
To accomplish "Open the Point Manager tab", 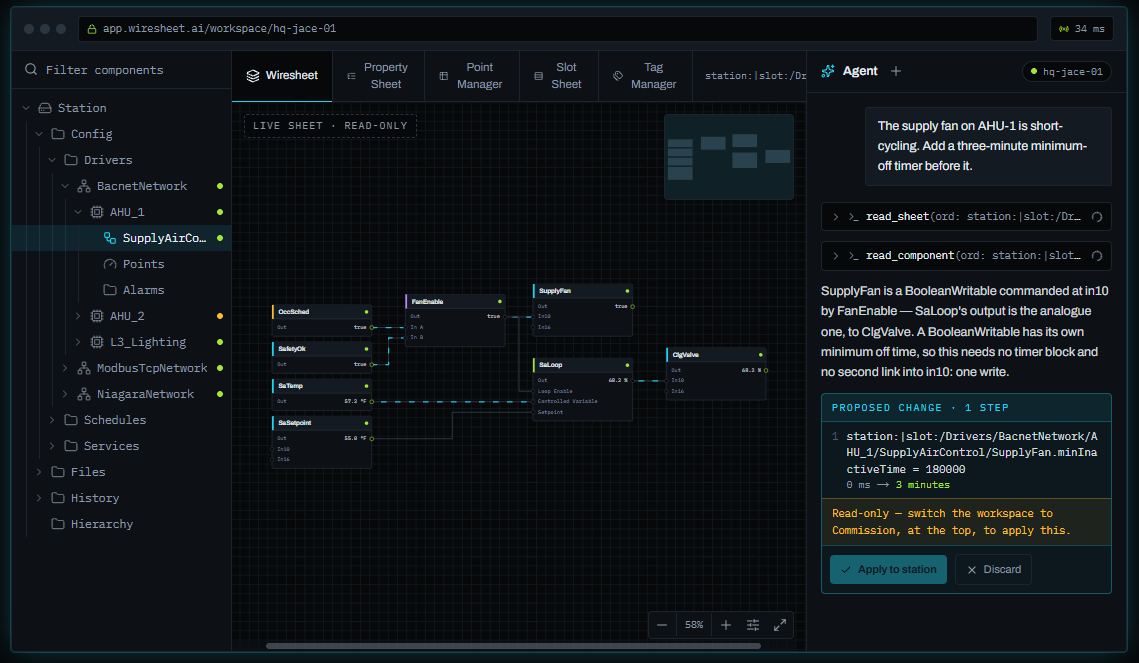I will pyautogui.click(x=472, y=76).
